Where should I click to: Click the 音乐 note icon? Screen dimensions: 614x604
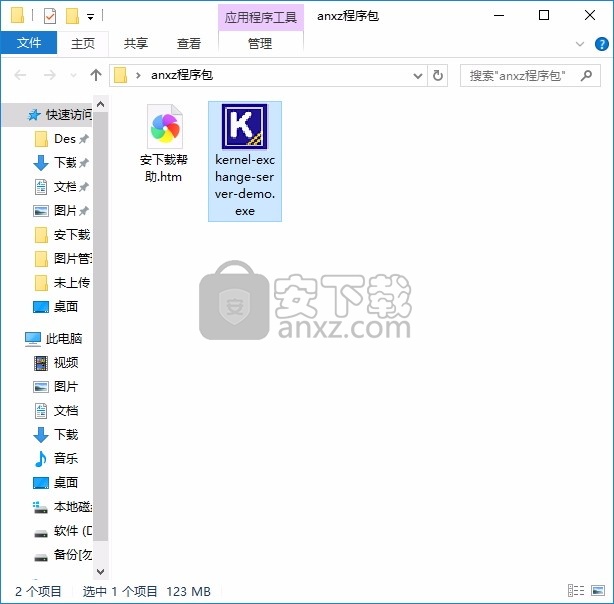click(x=41, y=458)
